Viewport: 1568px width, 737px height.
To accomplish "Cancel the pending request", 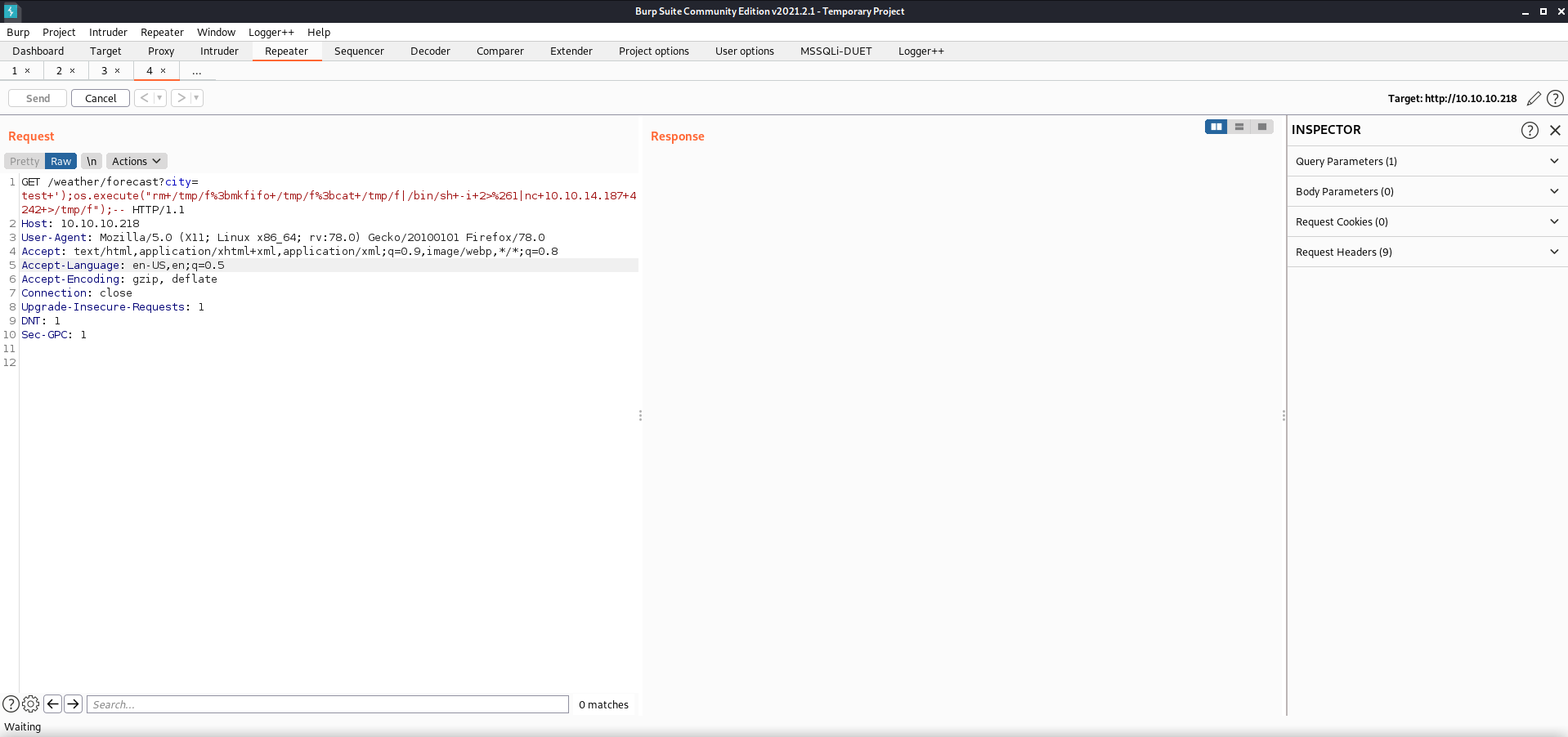I will click(x=101, y=98).
